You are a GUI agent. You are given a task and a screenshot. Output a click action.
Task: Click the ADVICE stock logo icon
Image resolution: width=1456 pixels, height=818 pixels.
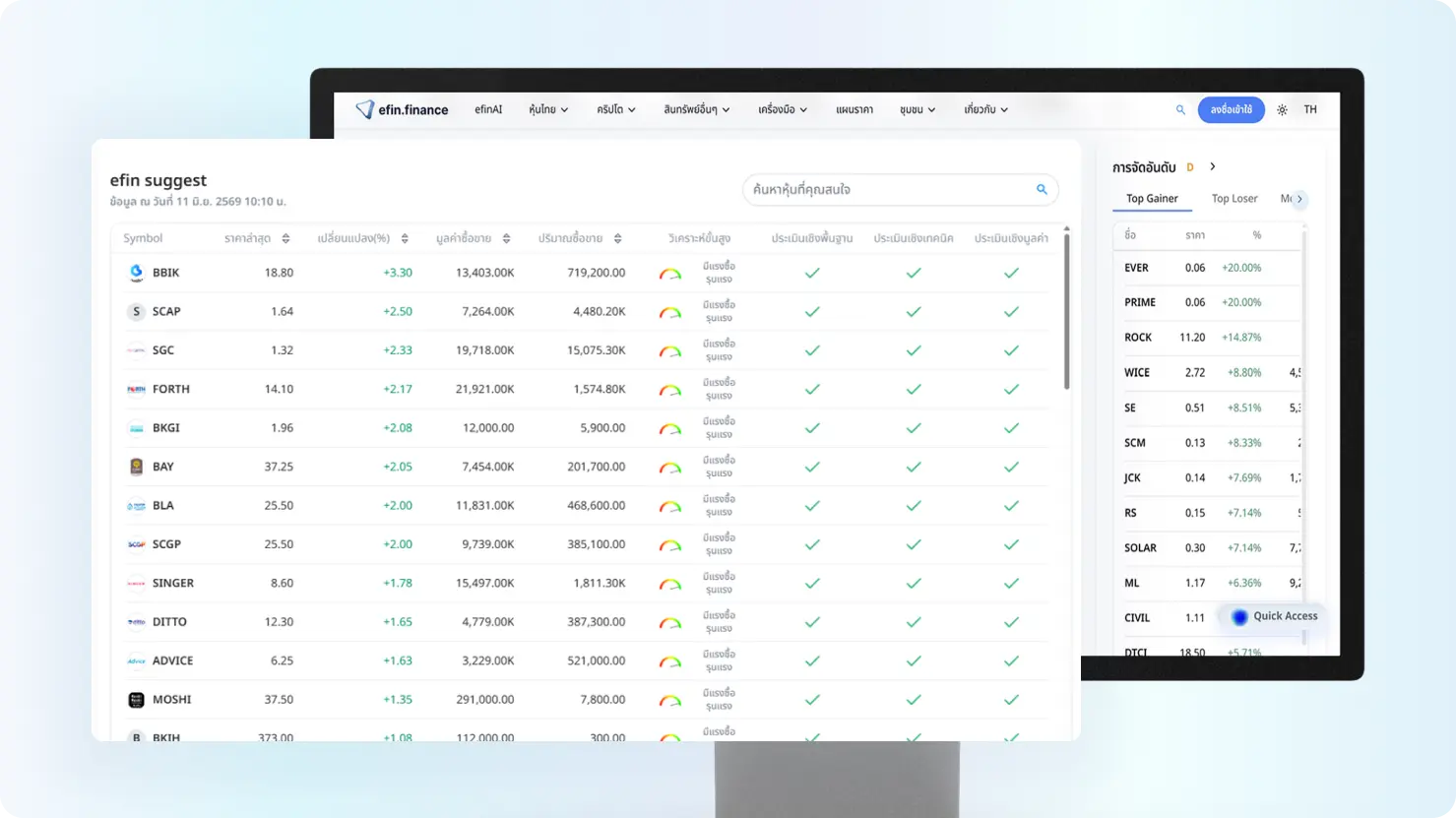[136, 661]
